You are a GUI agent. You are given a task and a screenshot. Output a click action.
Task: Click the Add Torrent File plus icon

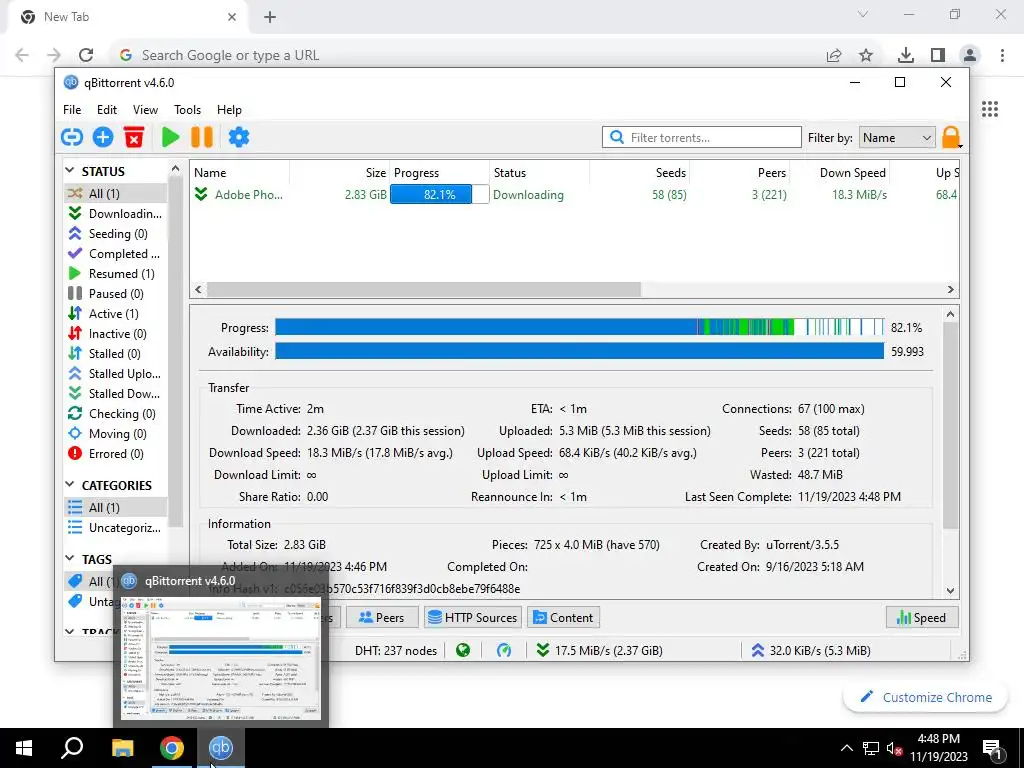(103, 137)
